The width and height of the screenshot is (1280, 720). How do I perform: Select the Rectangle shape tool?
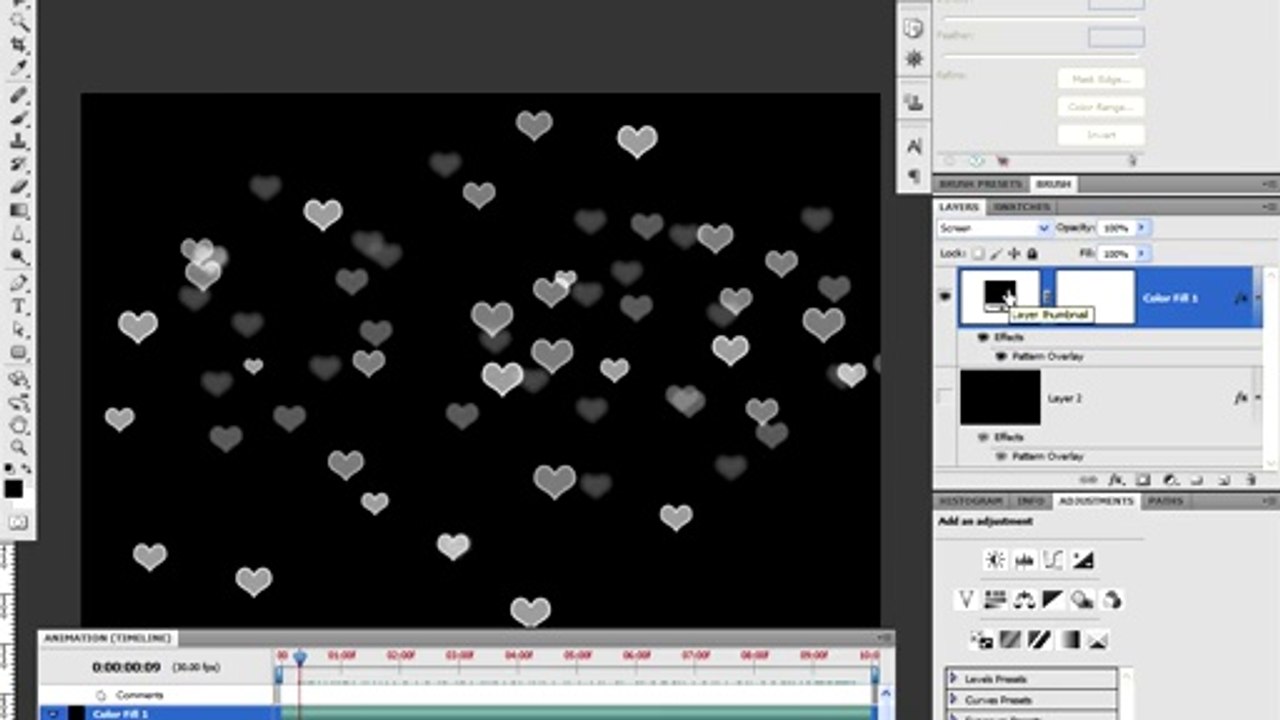coord(19,353)
